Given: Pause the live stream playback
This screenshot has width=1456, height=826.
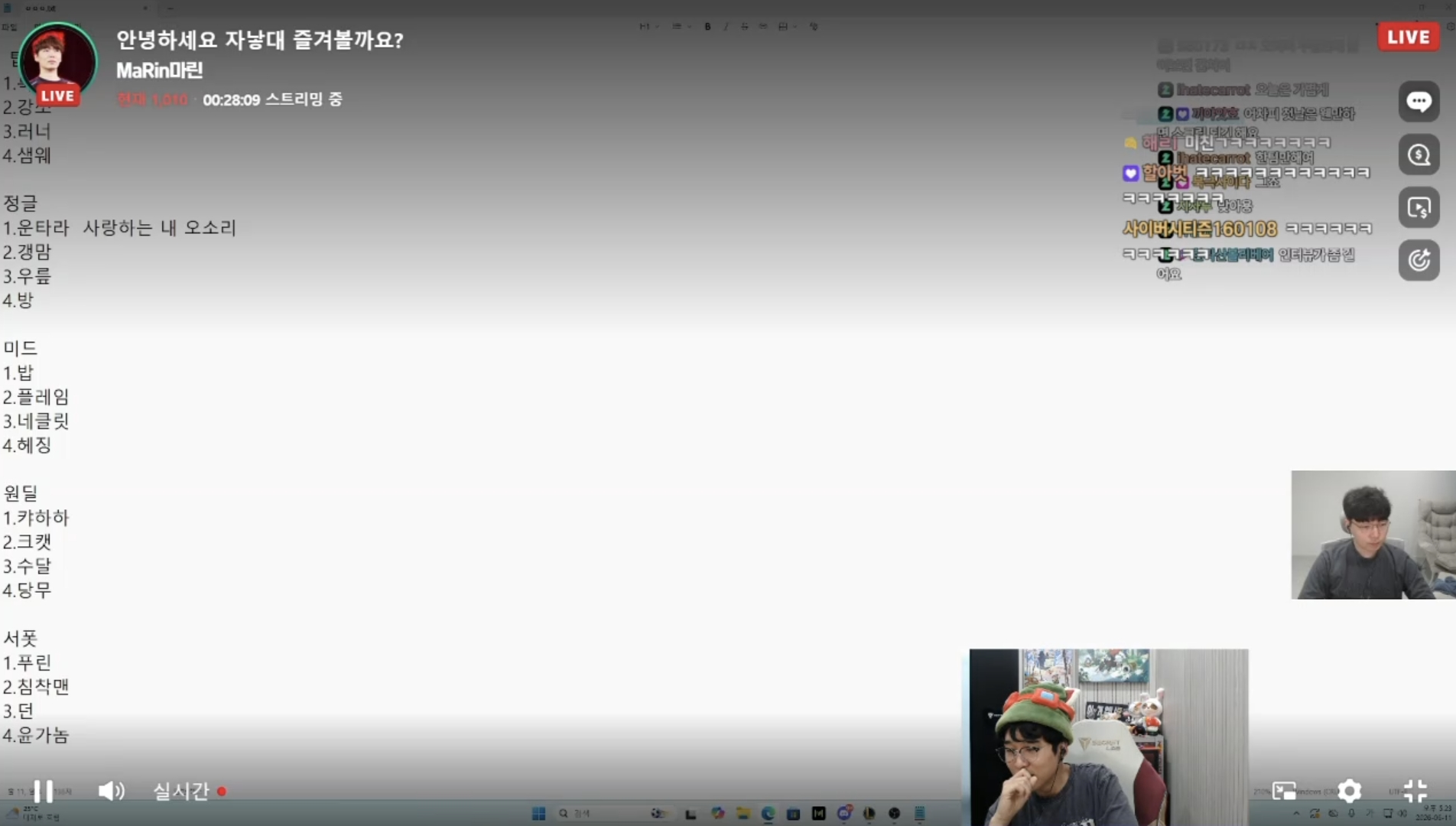Looking at the screenshot, I should click(x=44, y=791).
